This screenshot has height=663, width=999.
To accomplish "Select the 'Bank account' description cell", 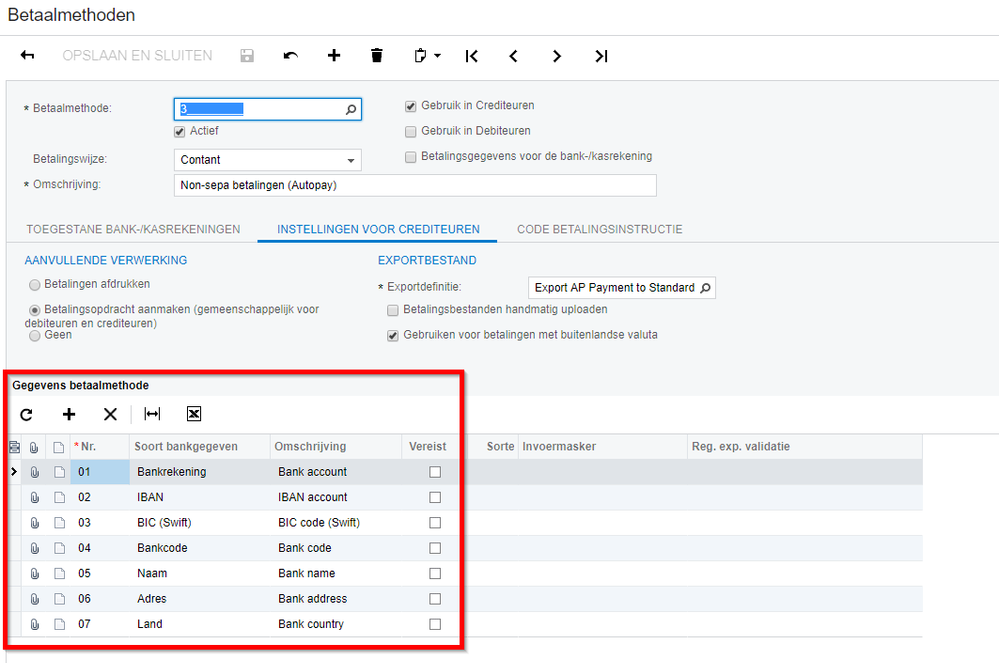I will click(x=336, y=472).
